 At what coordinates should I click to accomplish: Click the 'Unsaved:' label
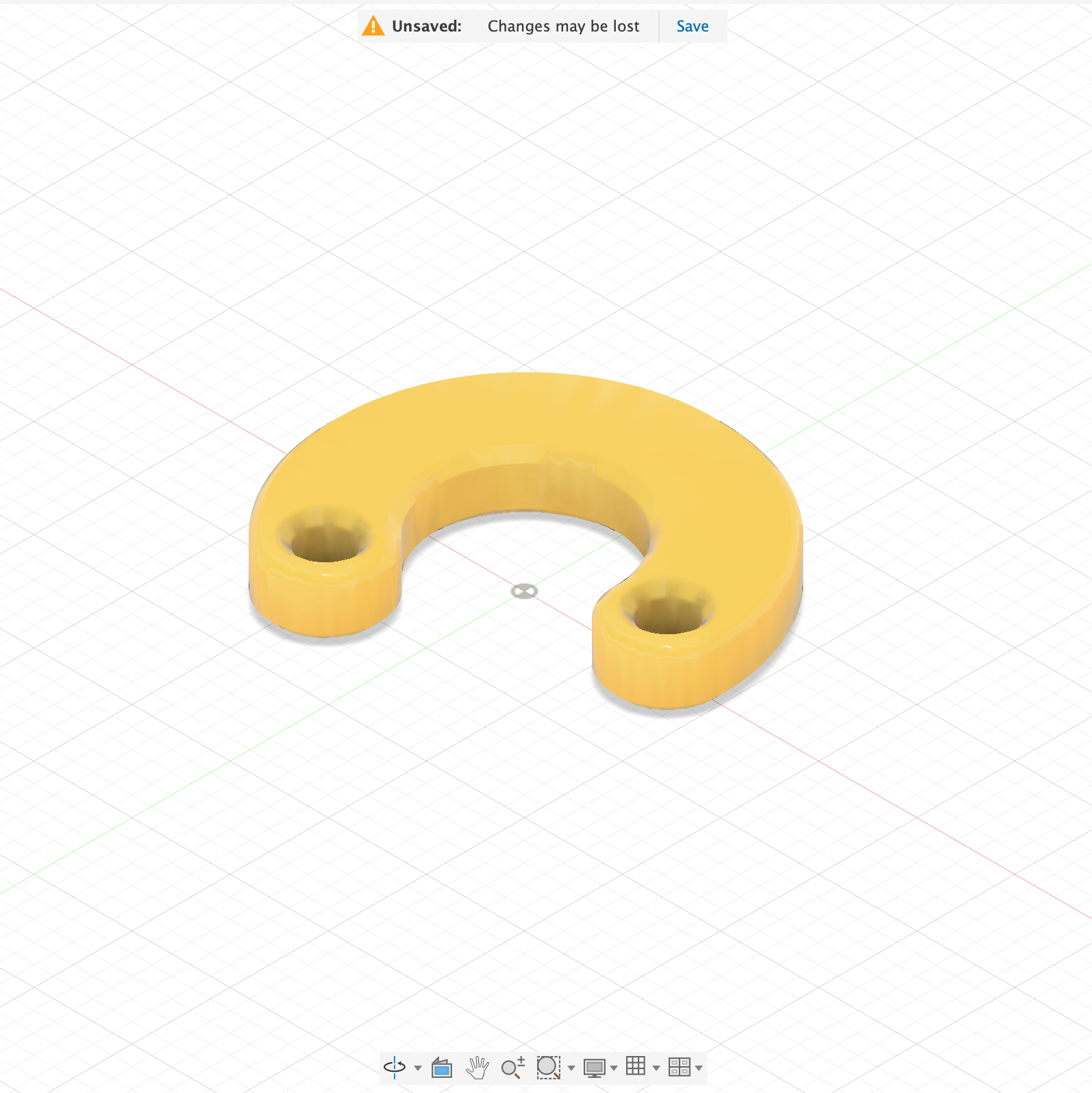427,26
